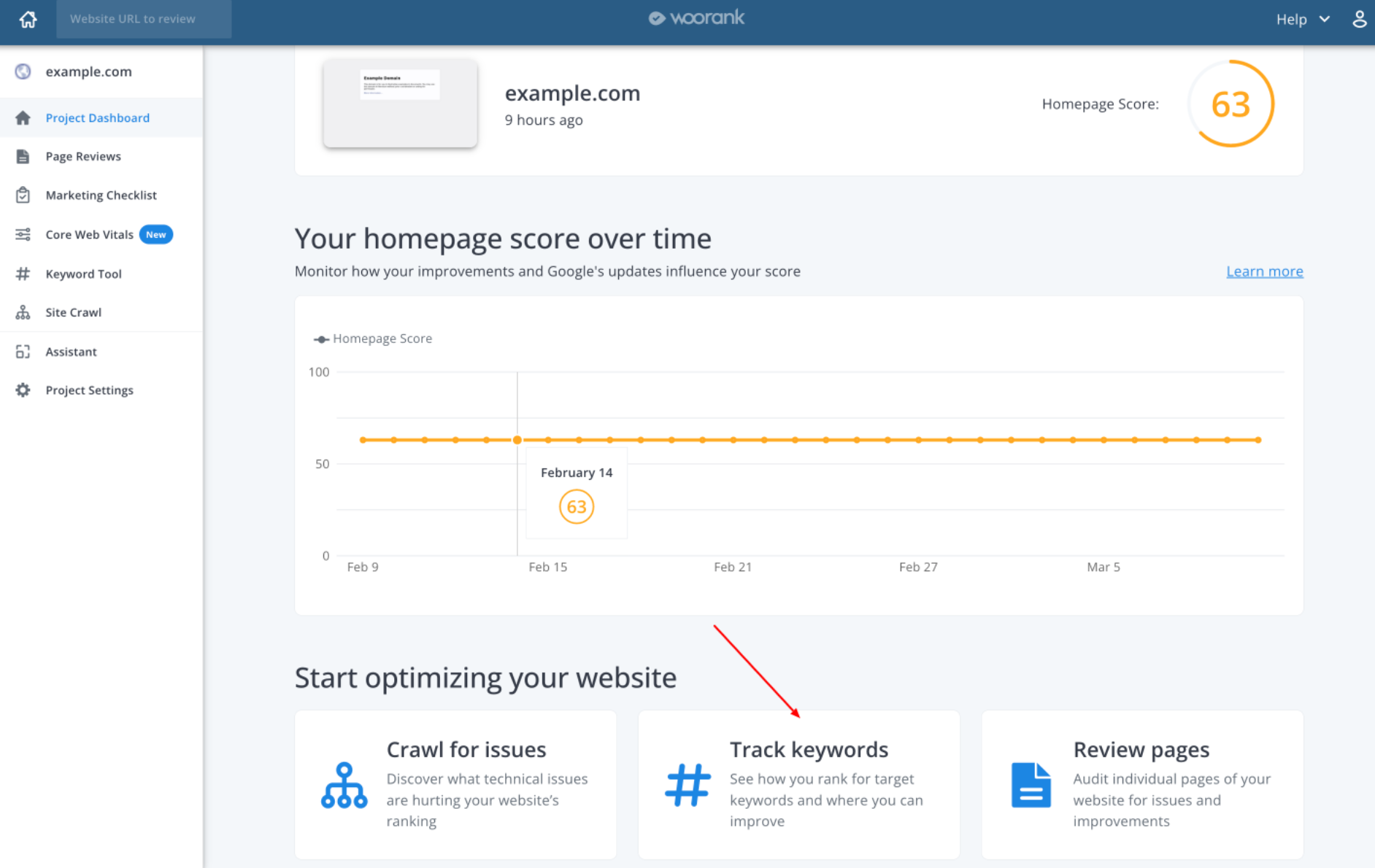Screen dimensions: 1375x868
Task: Click the example.com heading title
Action: pyautogui.click(x=572, y=93)
